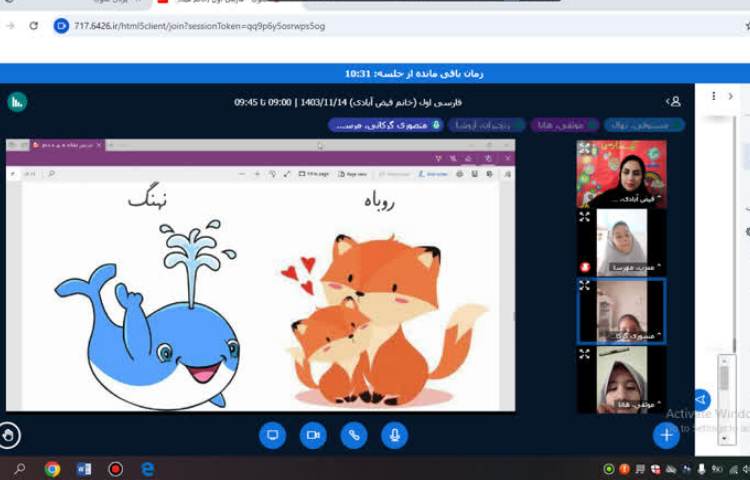Click the down arrow of the right panel scrollbar
The width and height of the screenshot is (750, 480).
[724, 437]
